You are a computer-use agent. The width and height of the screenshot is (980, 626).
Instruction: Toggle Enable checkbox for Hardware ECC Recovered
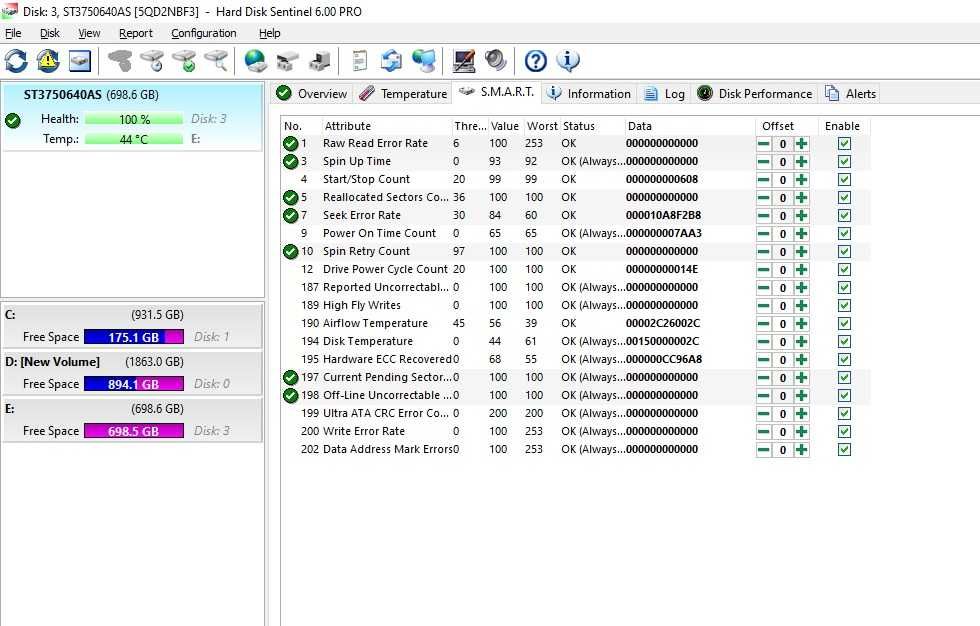click(844, 360)
